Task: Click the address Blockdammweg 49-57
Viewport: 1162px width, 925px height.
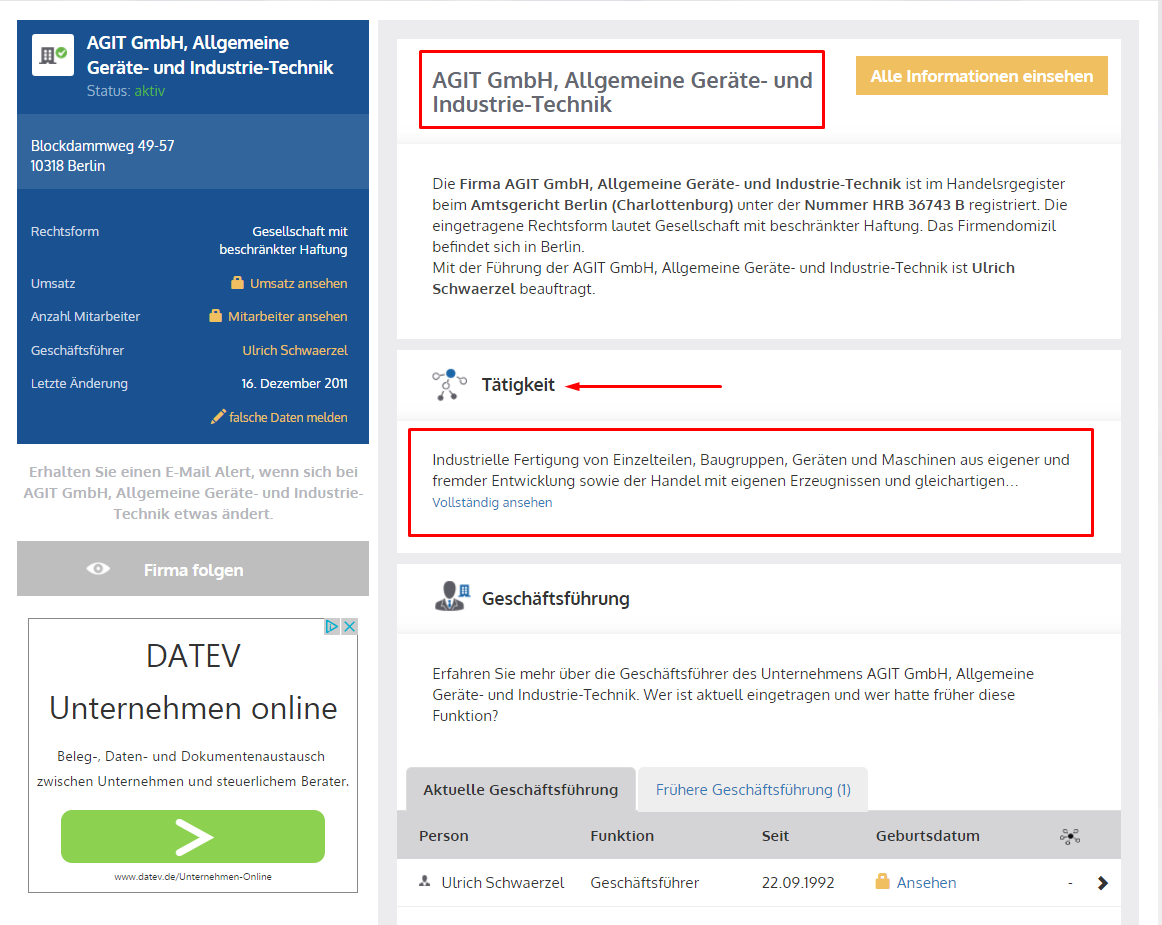Action: point(102,146)
